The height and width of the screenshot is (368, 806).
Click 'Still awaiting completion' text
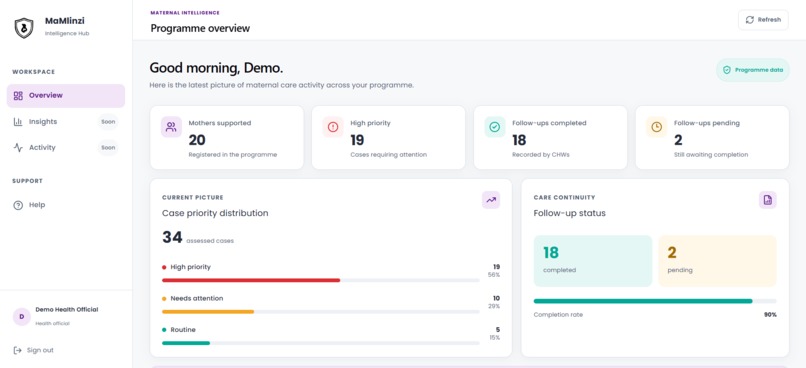711,155
